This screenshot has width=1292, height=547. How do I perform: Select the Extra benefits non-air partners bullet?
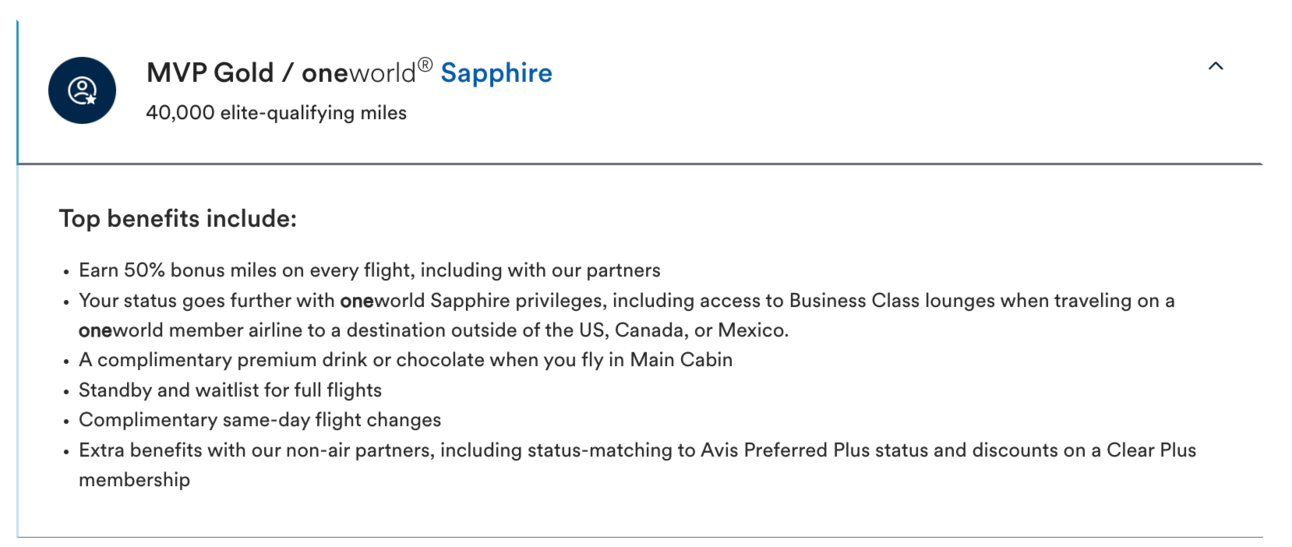(x=637, y=465)
